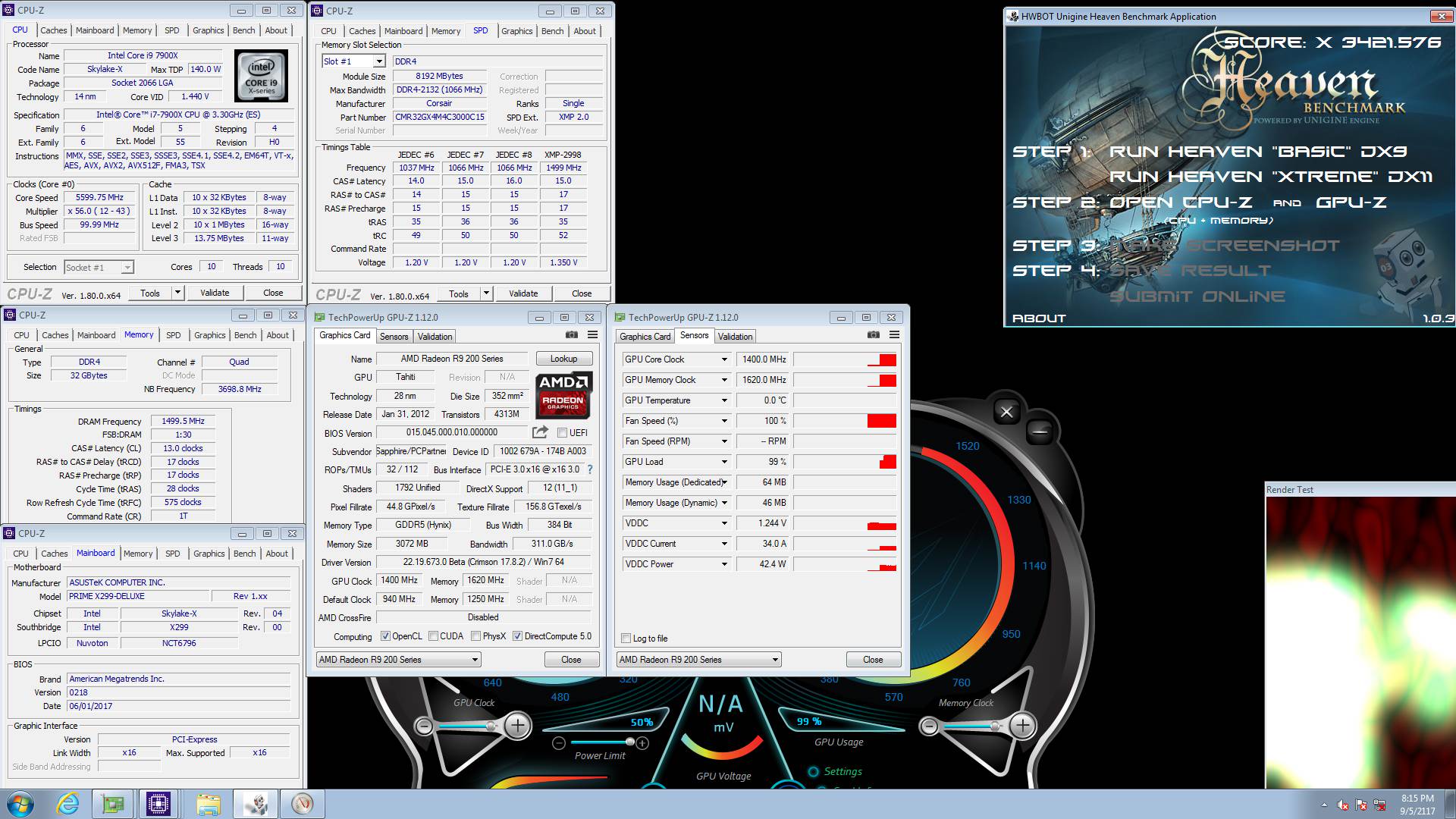The width and height of the screenshot is (1456, 819).
Task: Click the Power Limit plus icon
Action: tap(642, 743)
